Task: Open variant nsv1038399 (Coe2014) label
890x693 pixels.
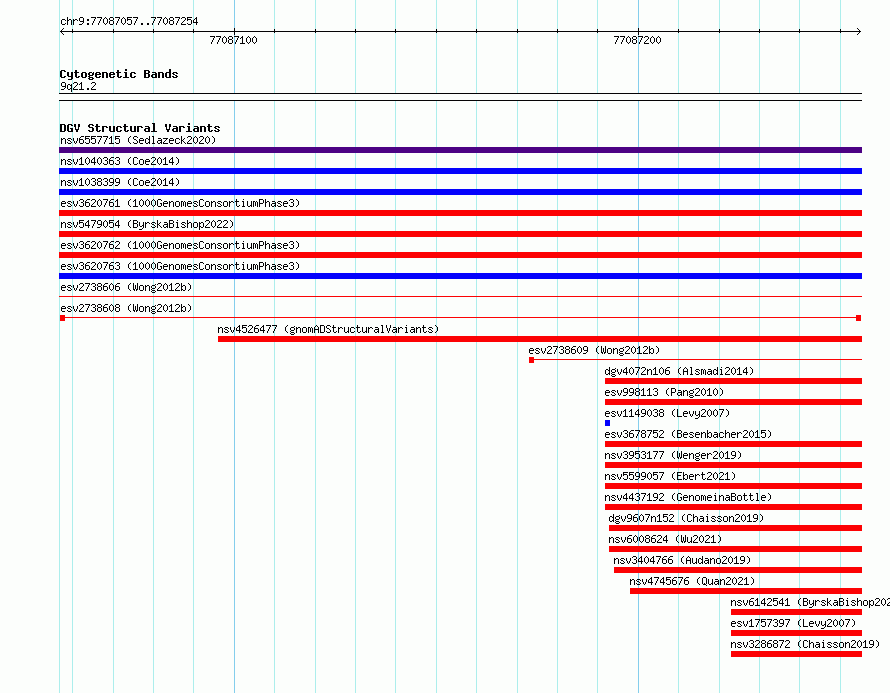Action: 120,182
